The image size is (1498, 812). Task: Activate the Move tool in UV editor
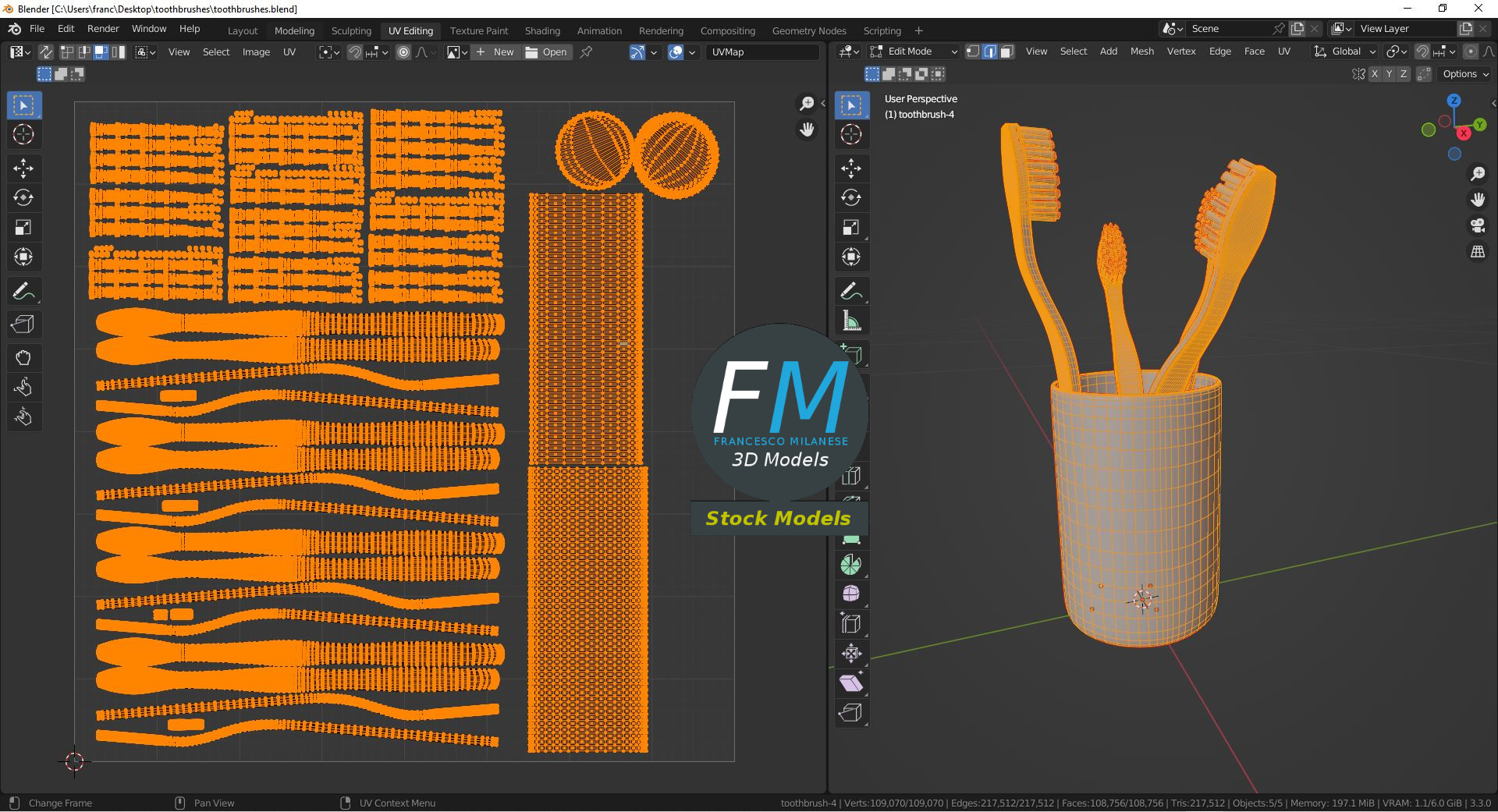pos(23,168)
